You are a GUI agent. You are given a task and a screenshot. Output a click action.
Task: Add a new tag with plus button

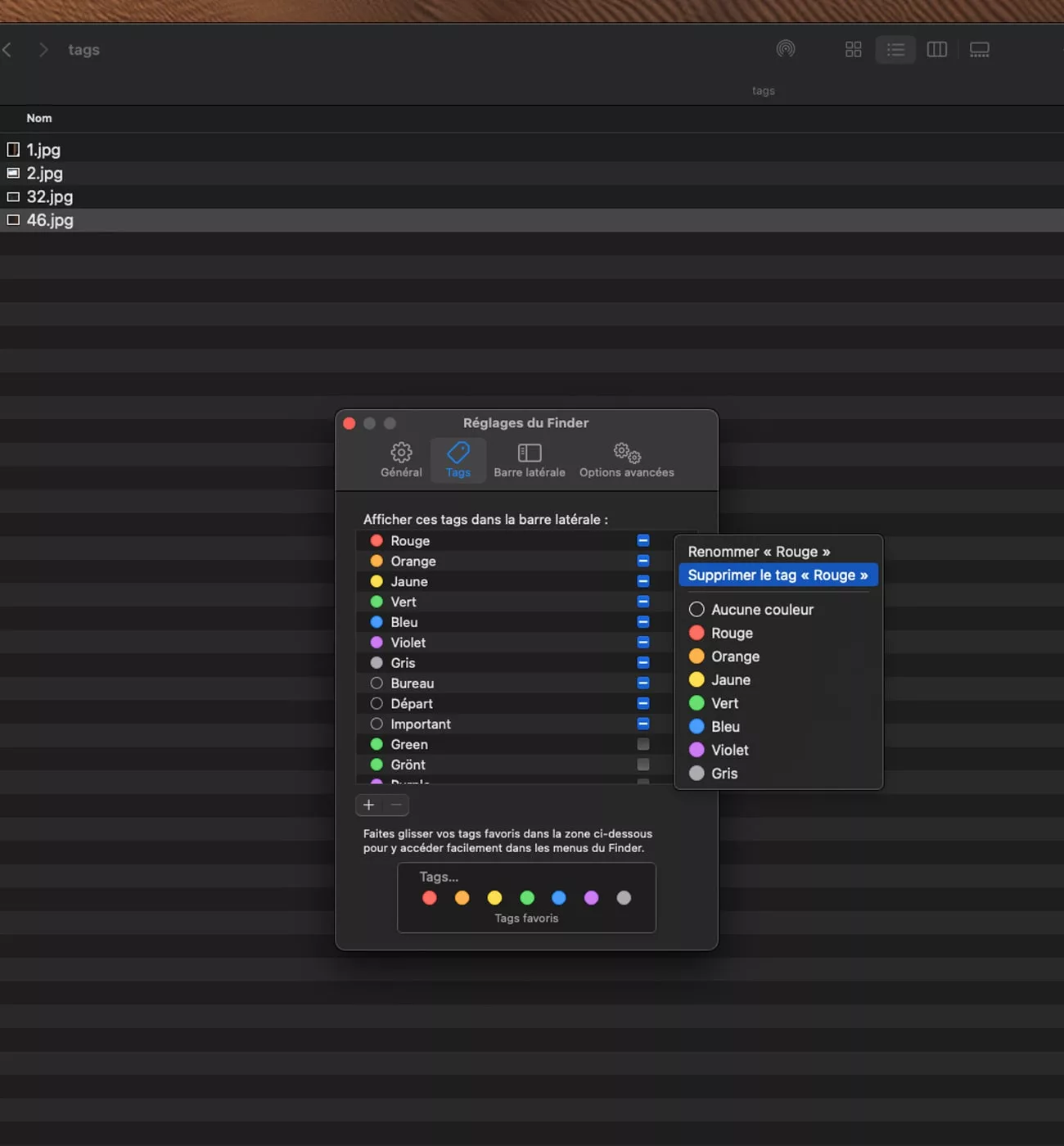click(x=369, y=805)
